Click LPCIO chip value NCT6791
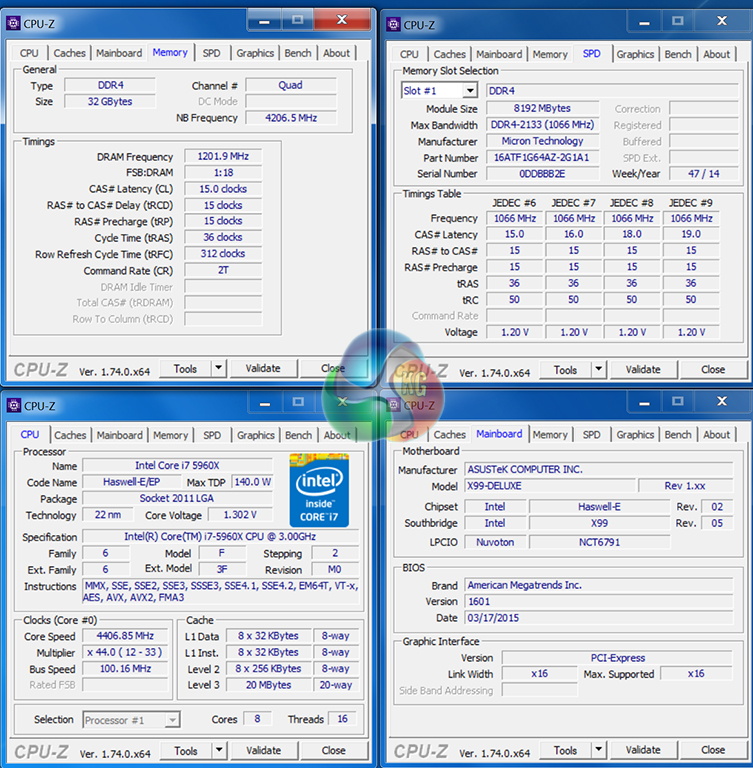753x768 pixels. coord(599,542)
